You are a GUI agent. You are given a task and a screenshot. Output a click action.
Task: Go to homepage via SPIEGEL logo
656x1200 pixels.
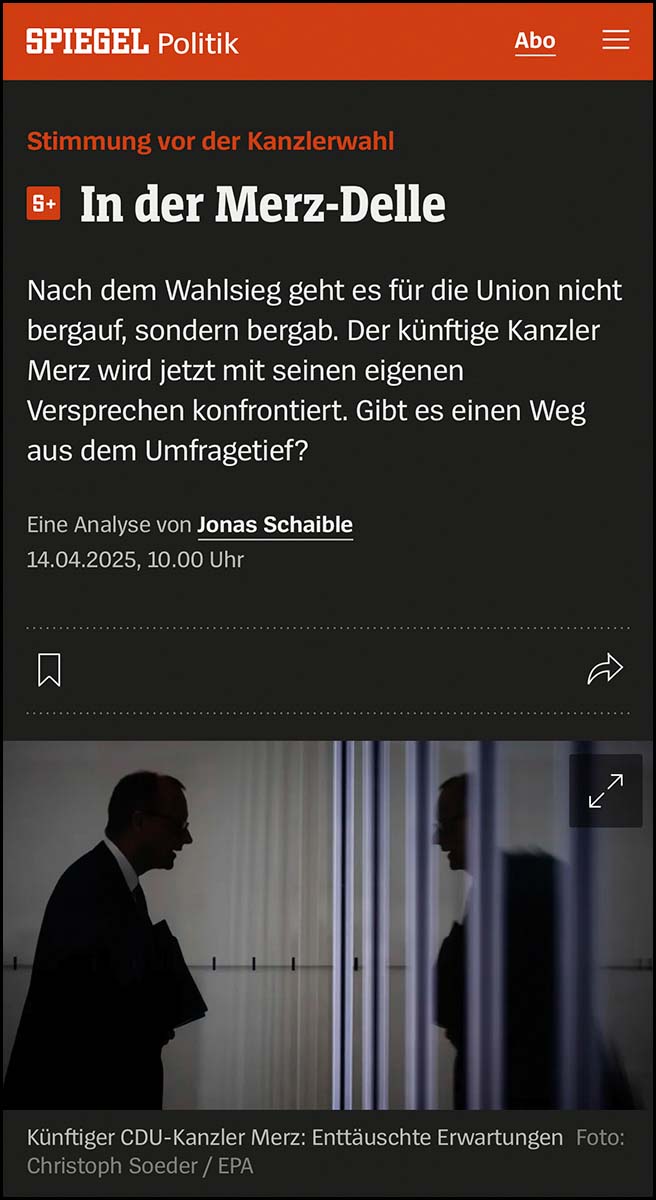coord(87,41)
